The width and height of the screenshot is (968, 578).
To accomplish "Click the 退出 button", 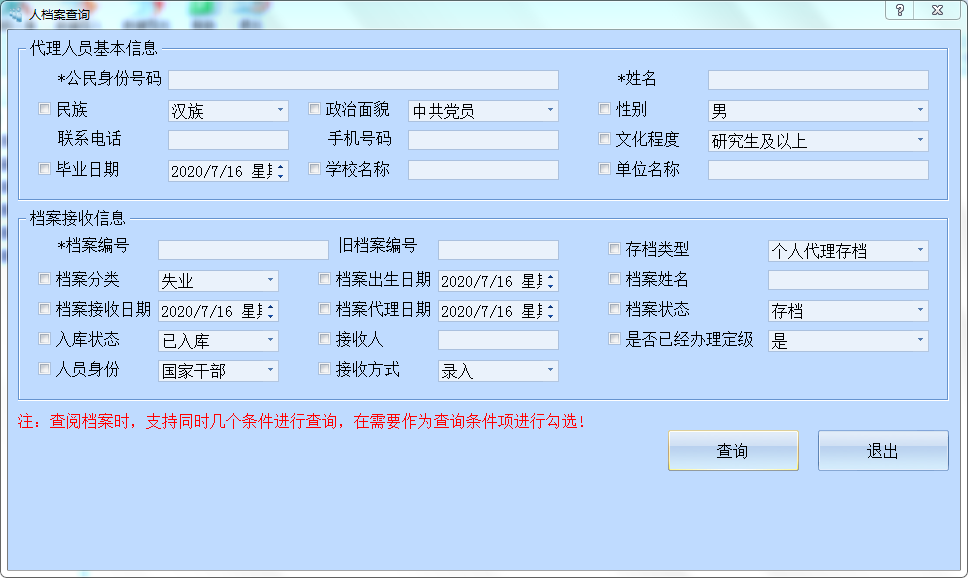I will (x=882, y=451).
